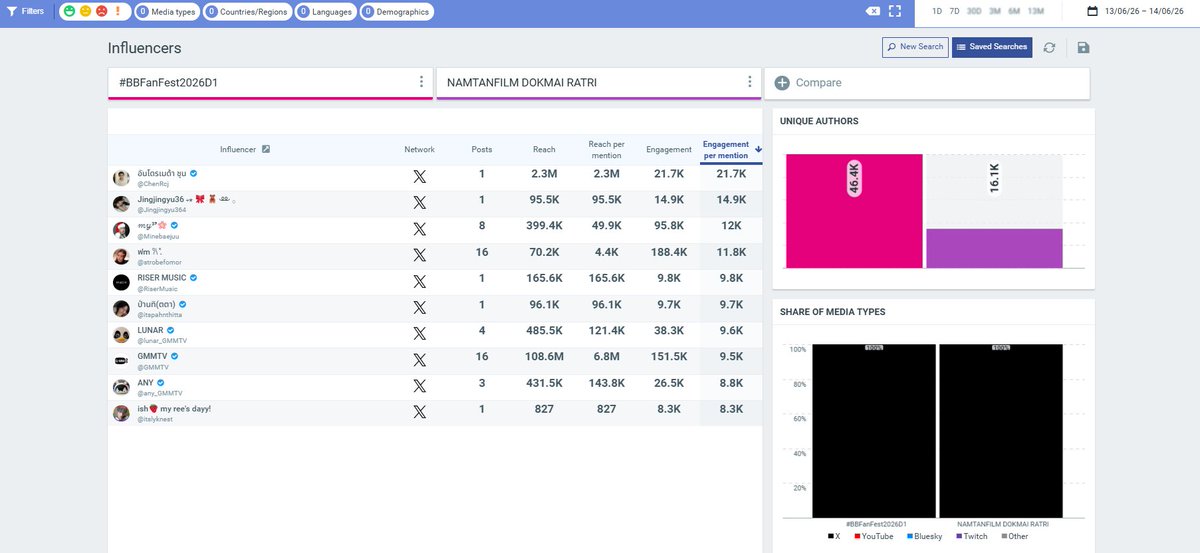Open the Countries/Regions filter dropdown
The width and height of the screenshot is (1200, 553).
pos(248,12)
